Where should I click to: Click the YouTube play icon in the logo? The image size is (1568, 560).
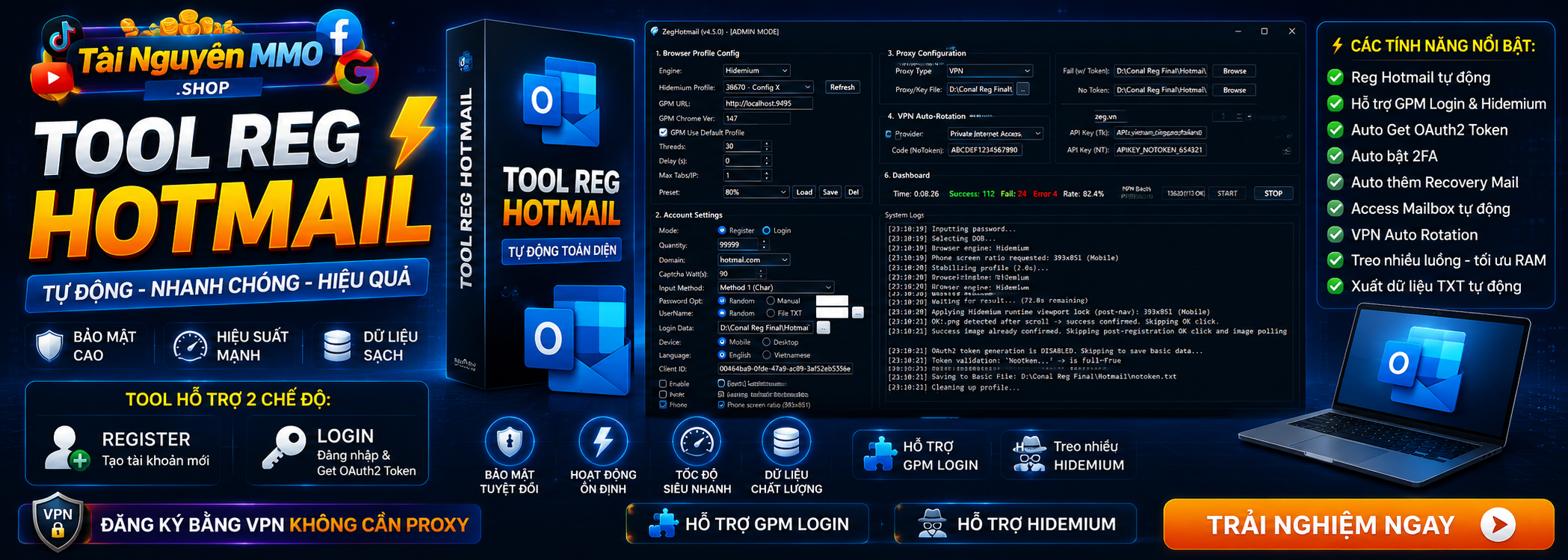52,78
